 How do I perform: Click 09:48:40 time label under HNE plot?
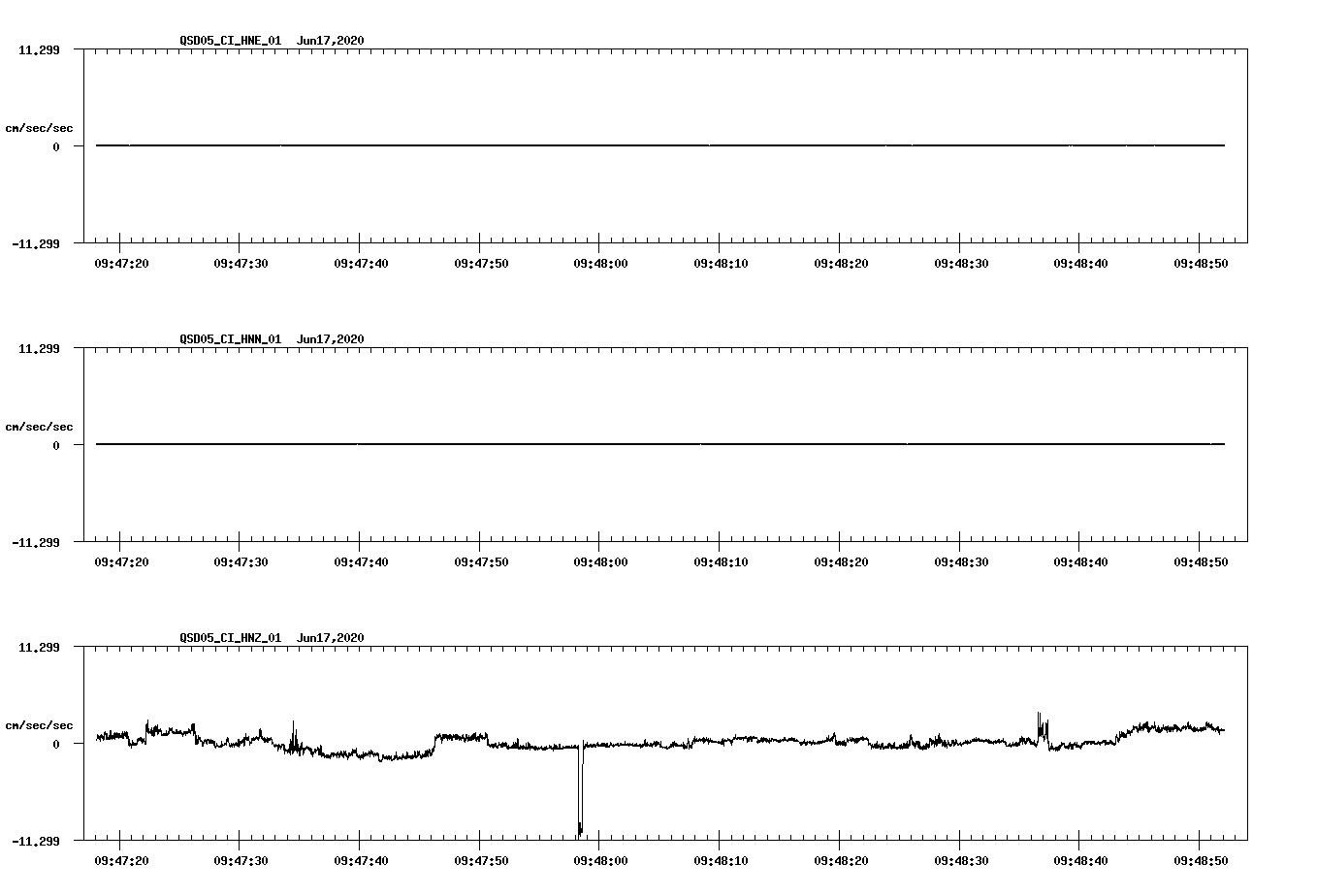(1080, 264)
